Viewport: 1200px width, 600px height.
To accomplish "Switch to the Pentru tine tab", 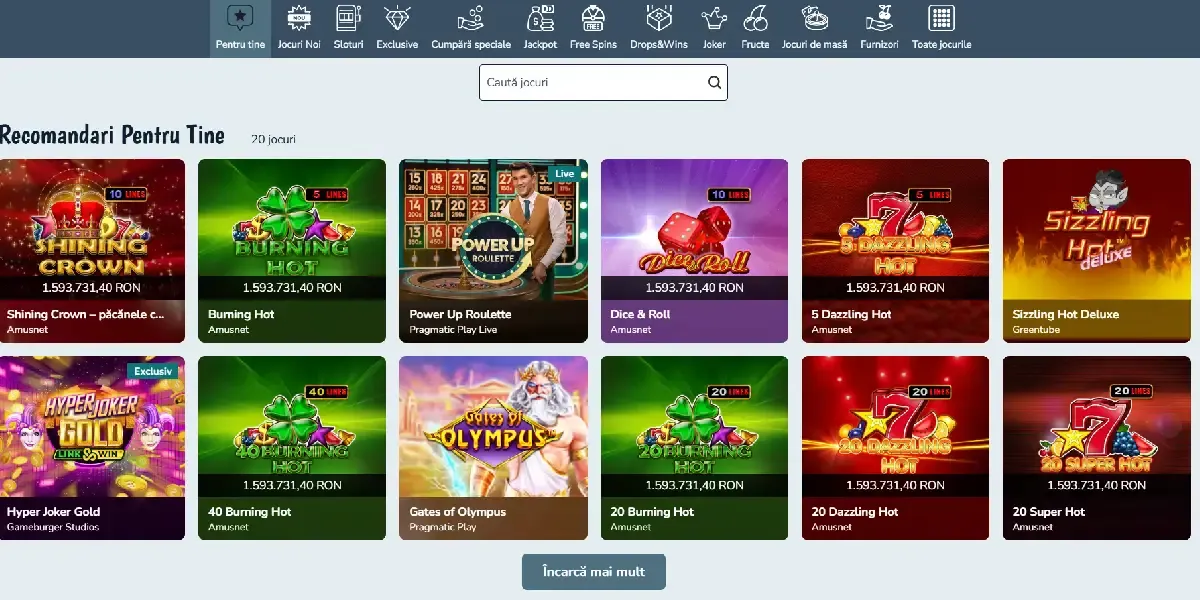I will pos(240,29).
